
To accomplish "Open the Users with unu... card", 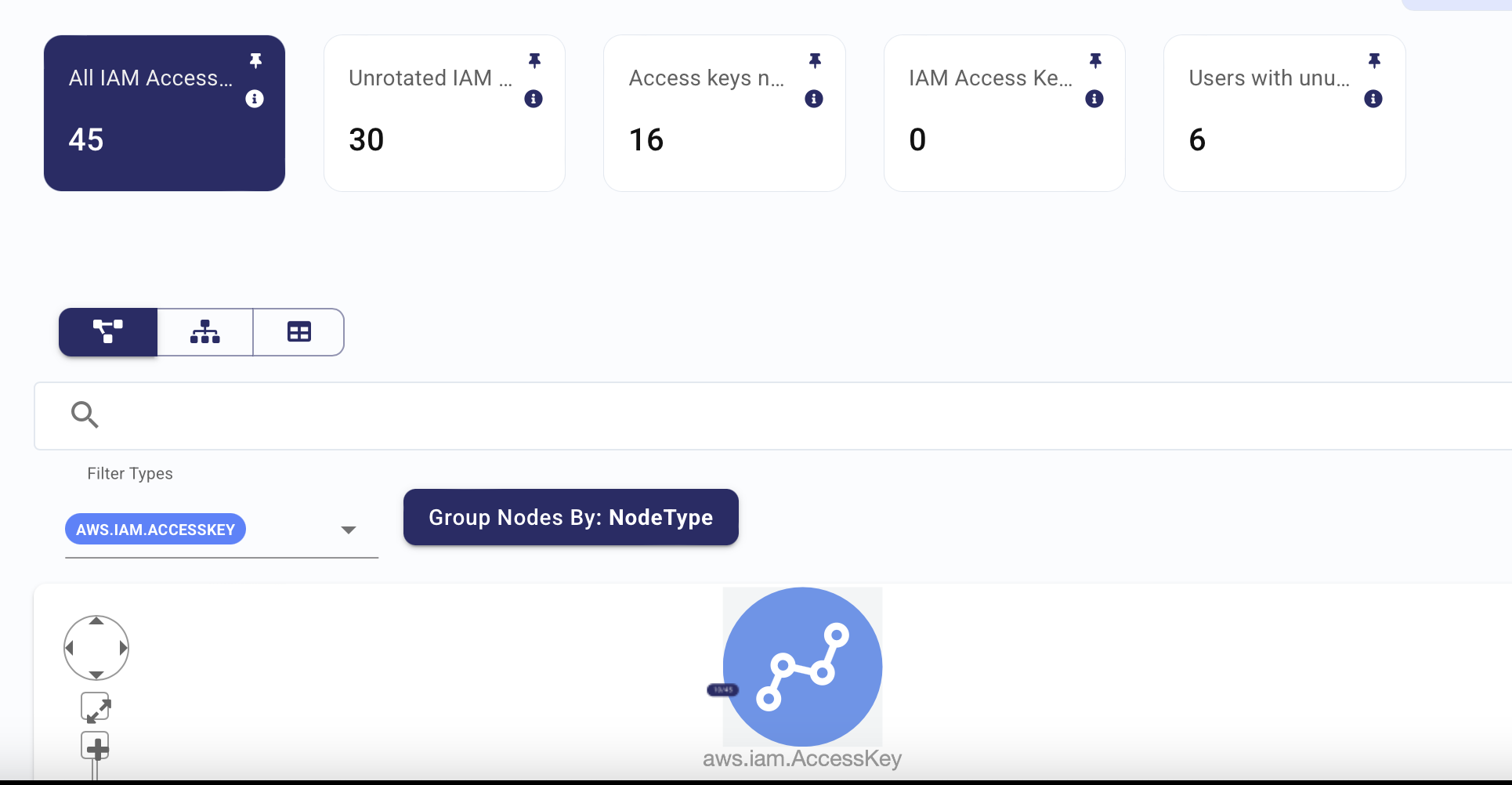I will tap(1285, 113).
